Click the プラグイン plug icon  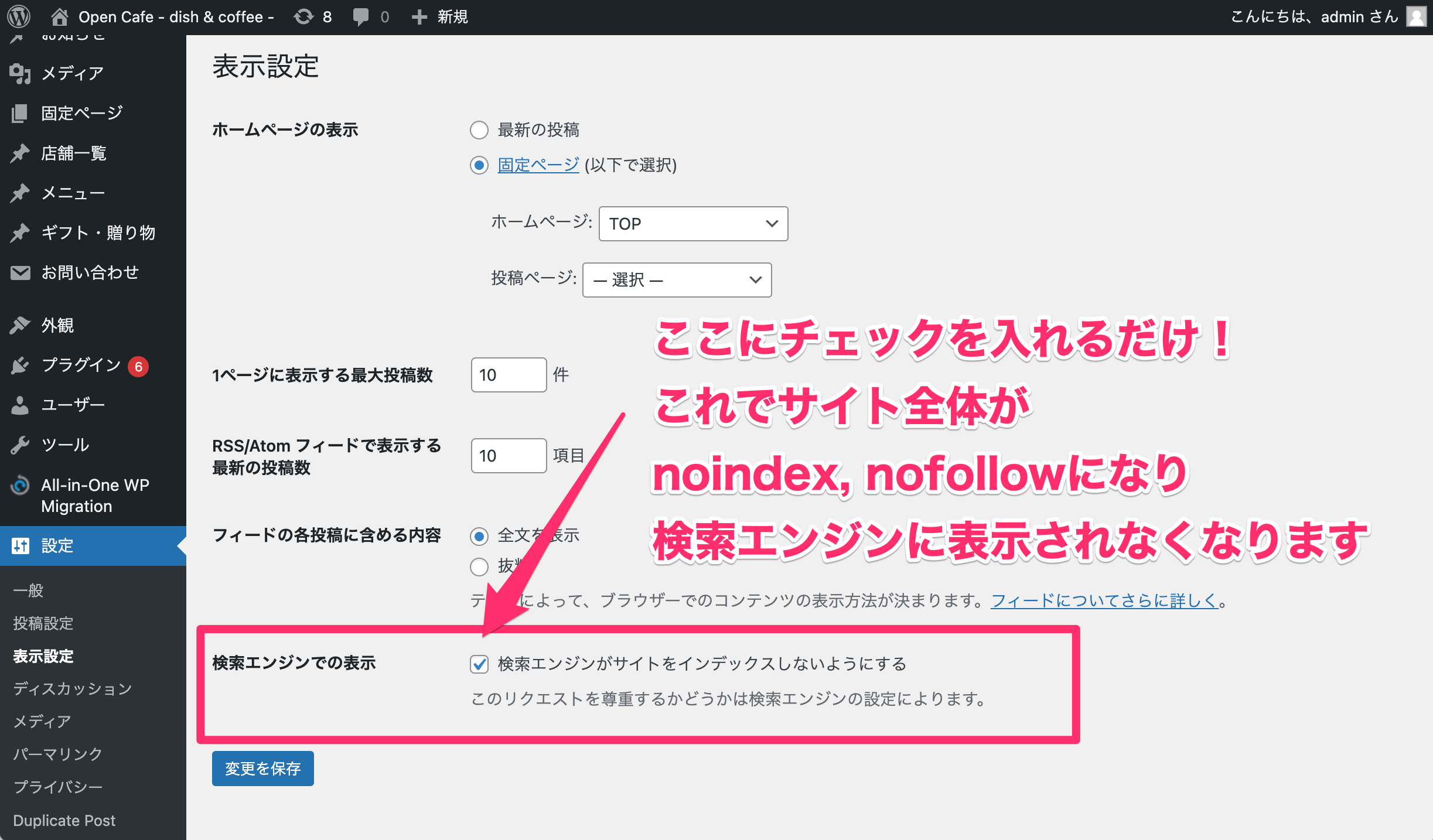pos(20,365)
